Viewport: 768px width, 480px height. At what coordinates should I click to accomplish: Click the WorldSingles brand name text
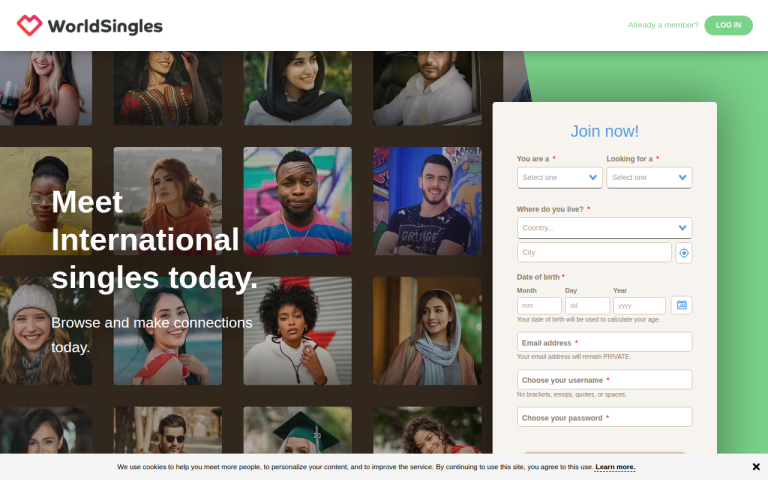click(x=105, y=26)
